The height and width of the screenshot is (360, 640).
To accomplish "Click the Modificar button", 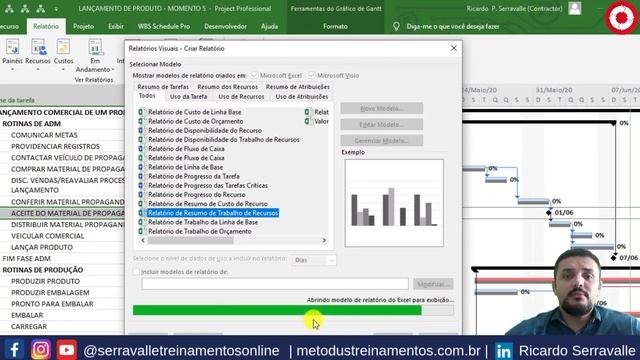I will pyautogui.click(x=433, y=284).
